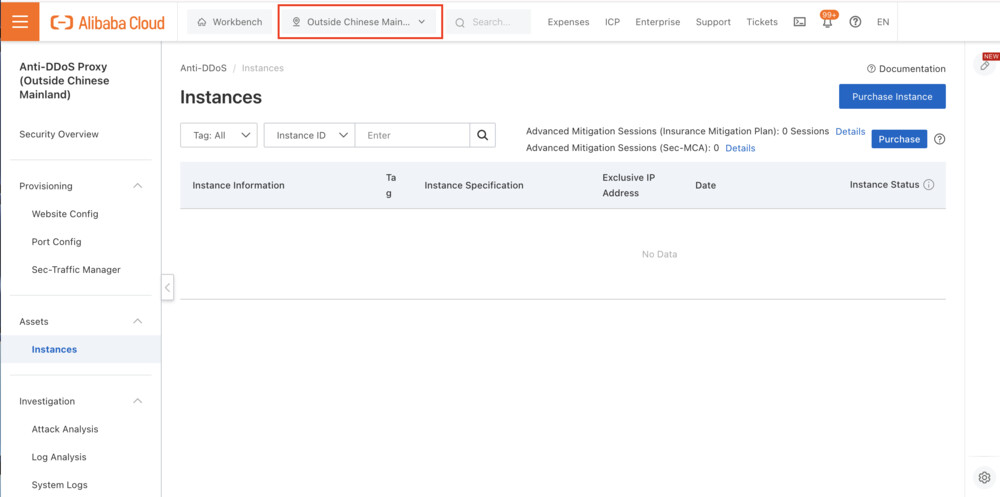
Task: Click the search magnifier button beside Enter field
Action: point(483,135)
